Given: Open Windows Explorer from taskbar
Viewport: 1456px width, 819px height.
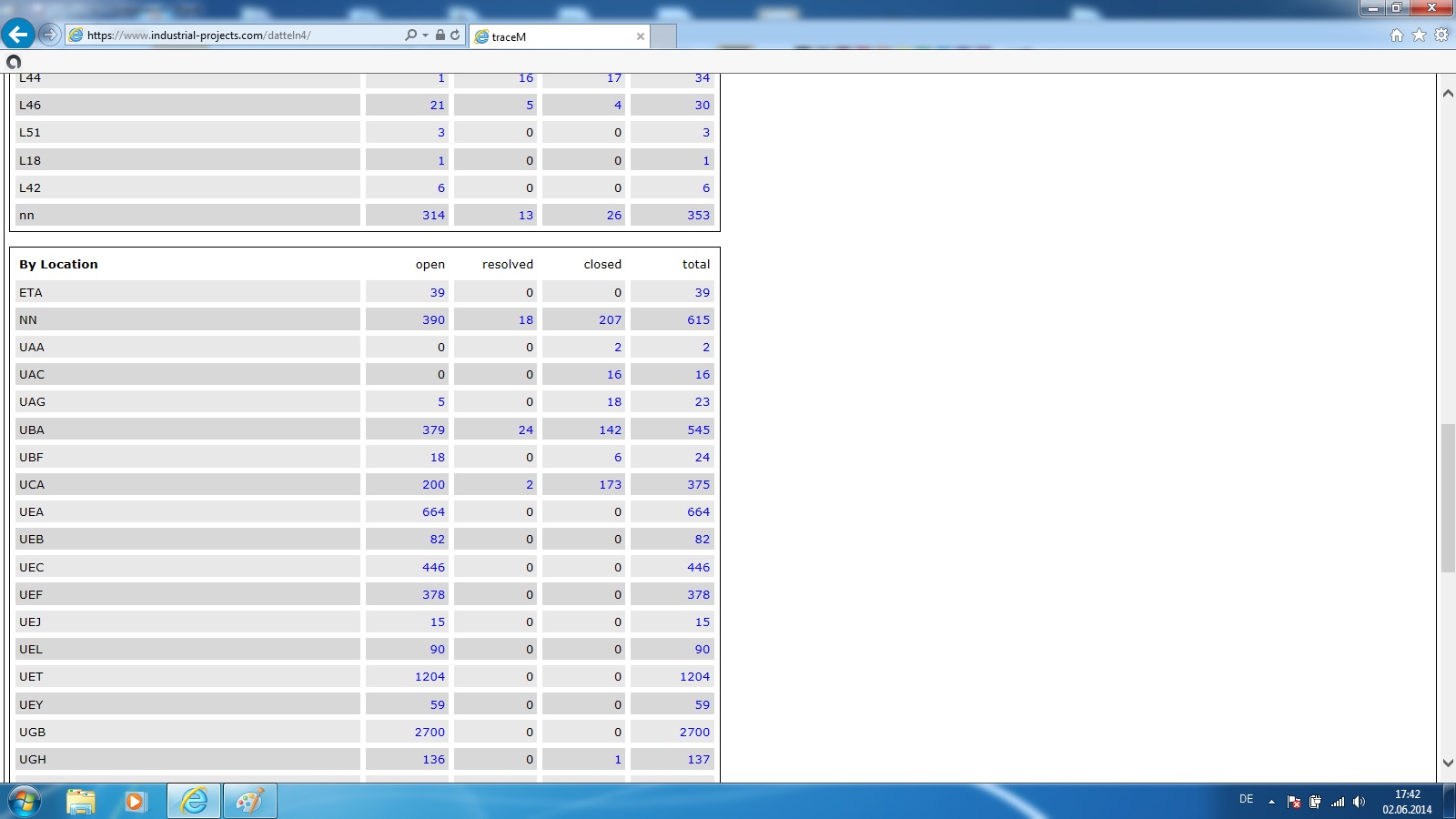Looking at the screenshot, I should pos(81,802).
